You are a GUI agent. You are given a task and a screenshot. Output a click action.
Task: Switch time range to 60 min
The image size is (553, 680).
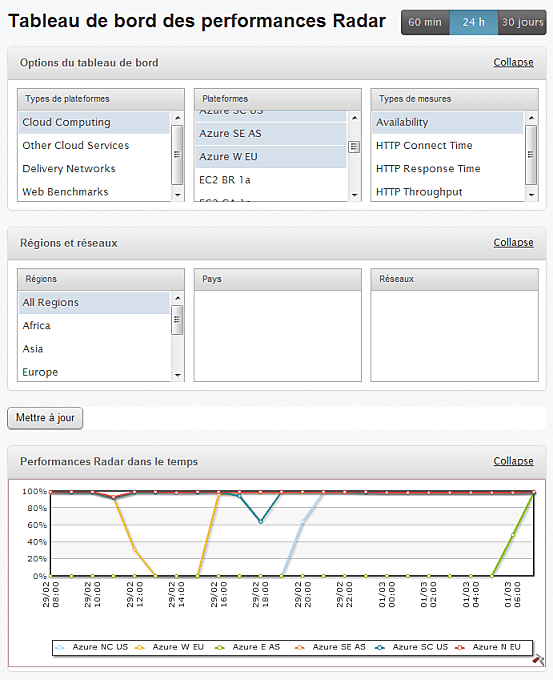coord(425,22)
